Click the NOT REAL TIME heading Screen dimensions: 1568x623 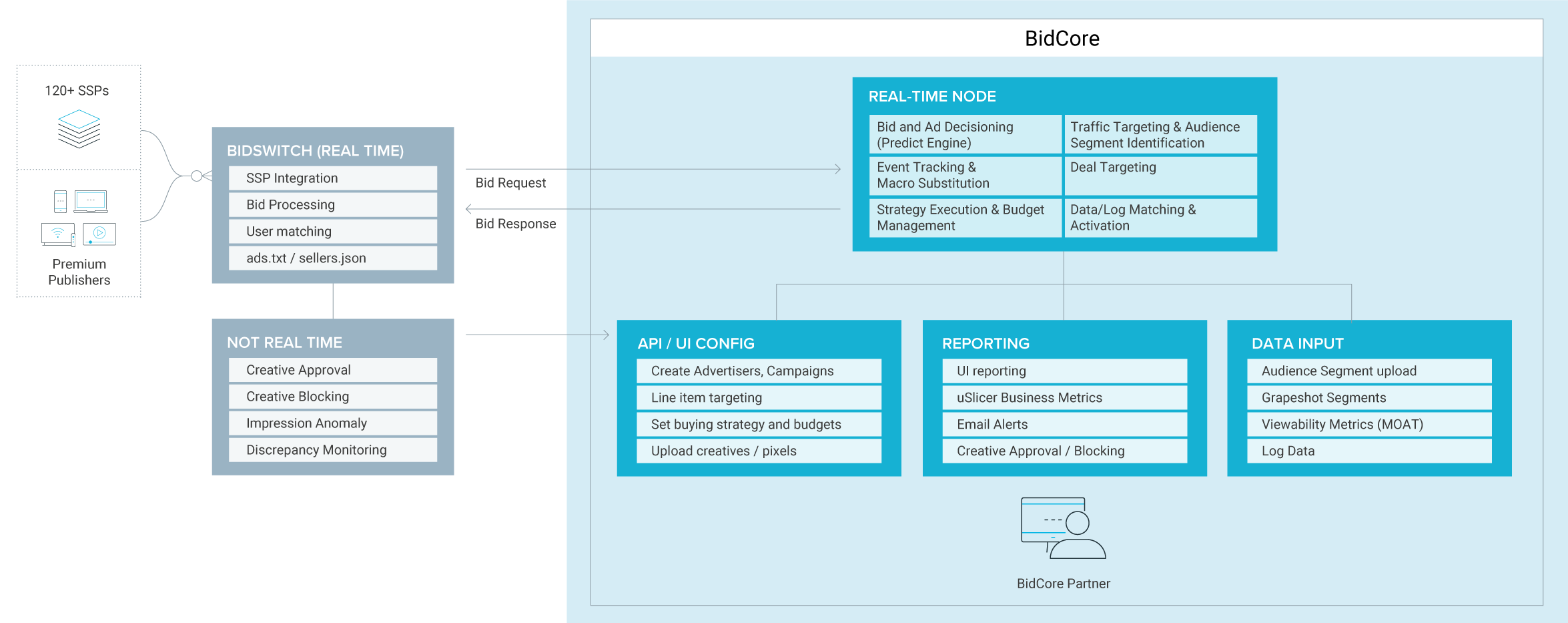pos(284,343)
